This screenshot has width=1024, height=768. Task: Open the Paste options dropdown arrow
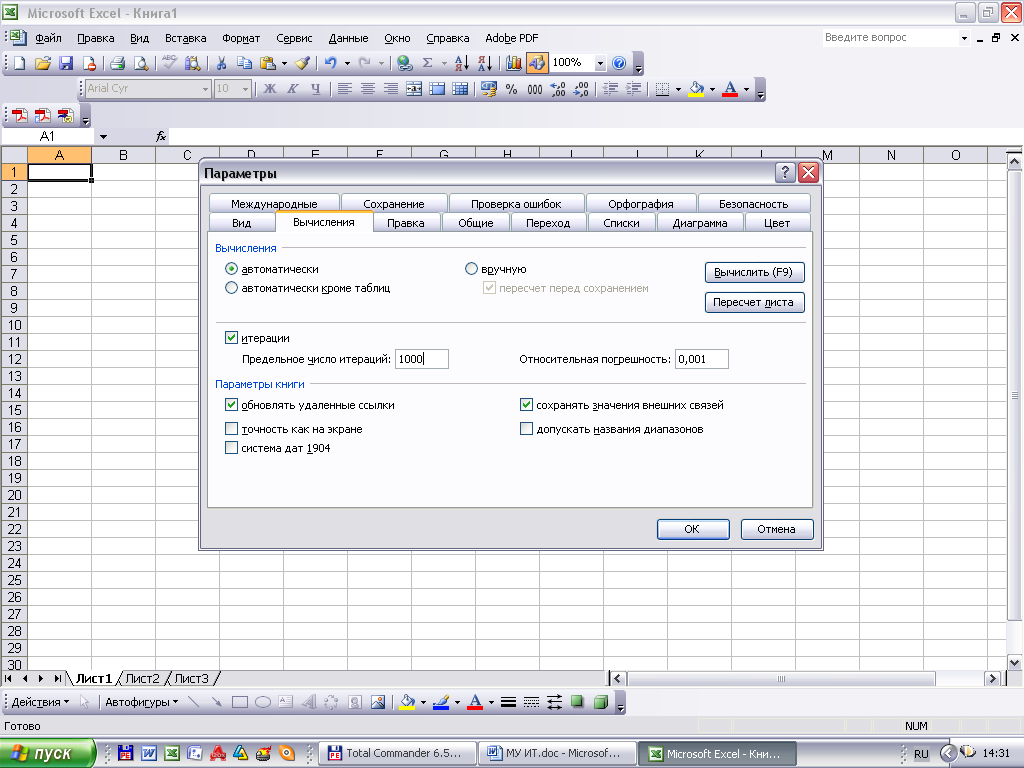click(284, 63)
